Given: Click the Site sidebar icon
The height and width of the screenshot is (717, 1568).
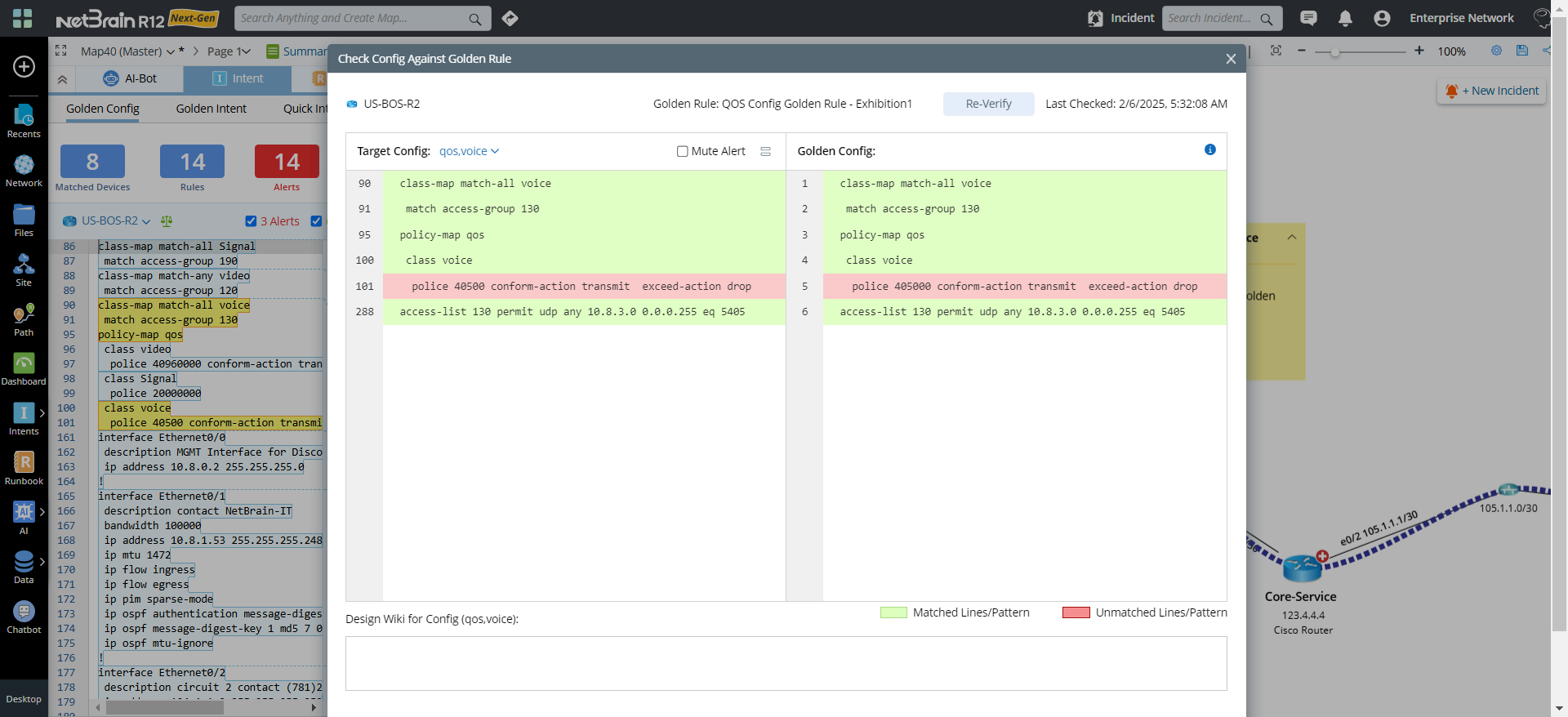Looking at the screenshot, I should [x=24, y=265].
